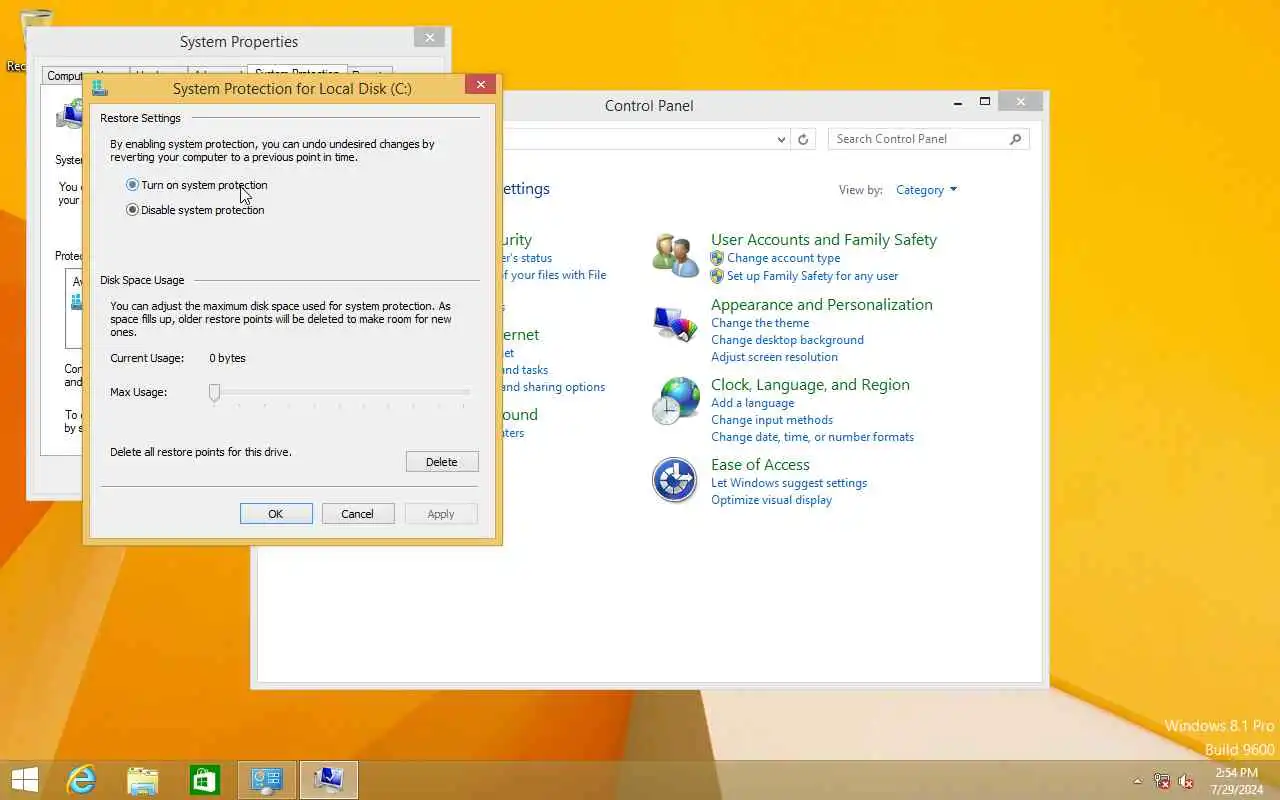
Task: Launch Internet Explorer from taskbar
Action: pos(80,780)
